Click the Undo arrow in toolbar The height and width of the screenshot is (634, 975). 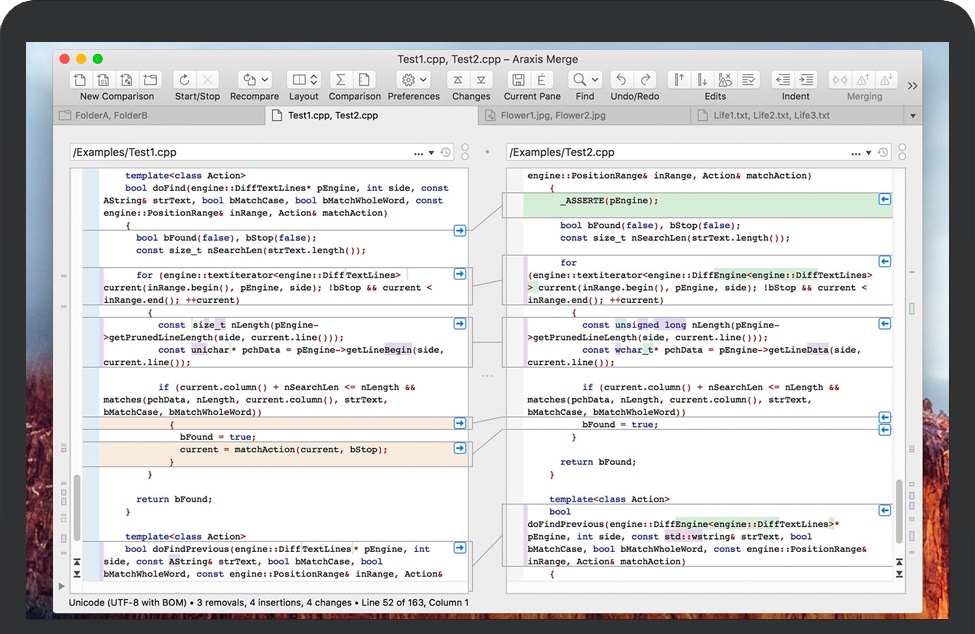pyautogui.click(x=621, y=80)
